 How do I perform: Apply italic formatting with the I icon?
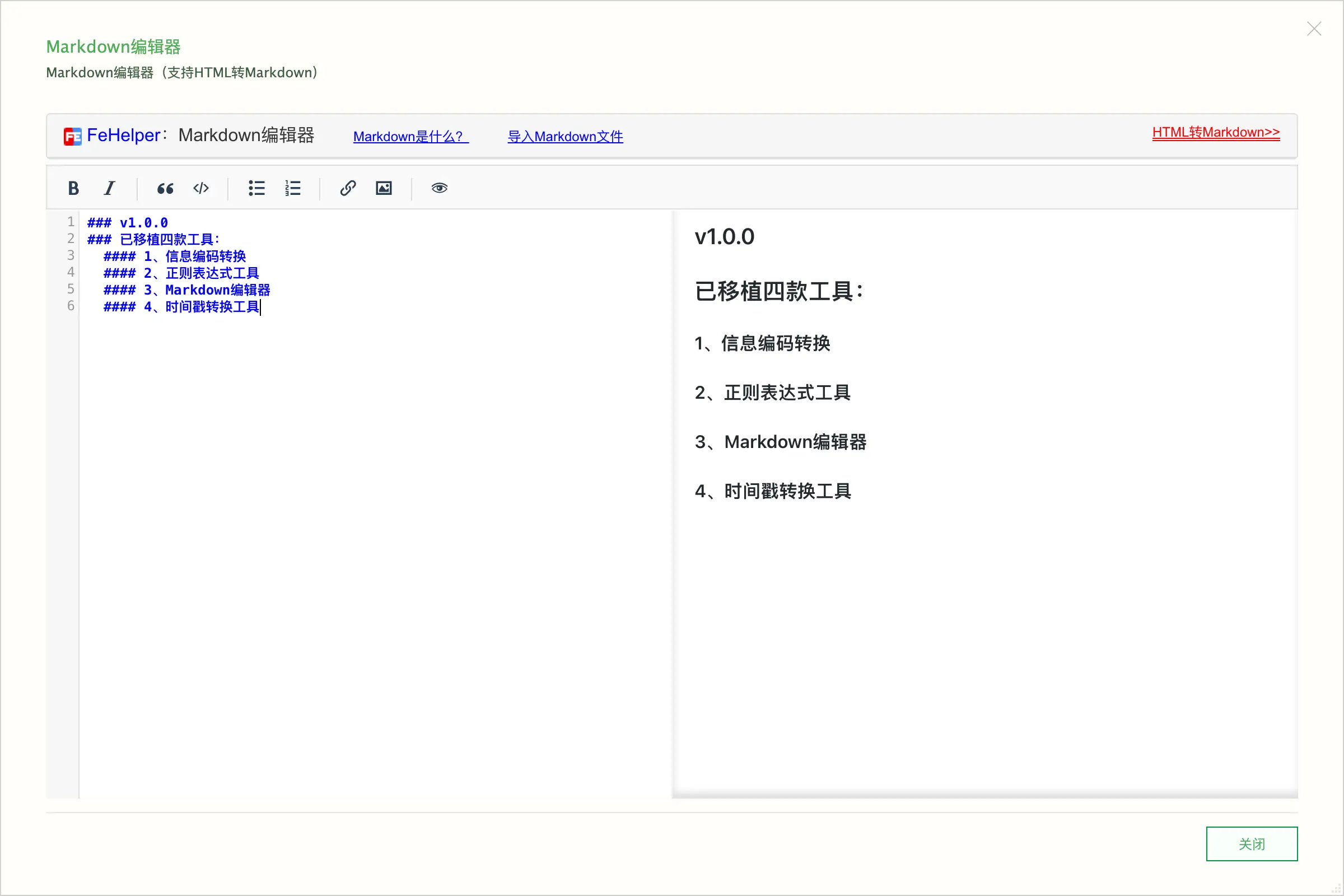(109, 188)
